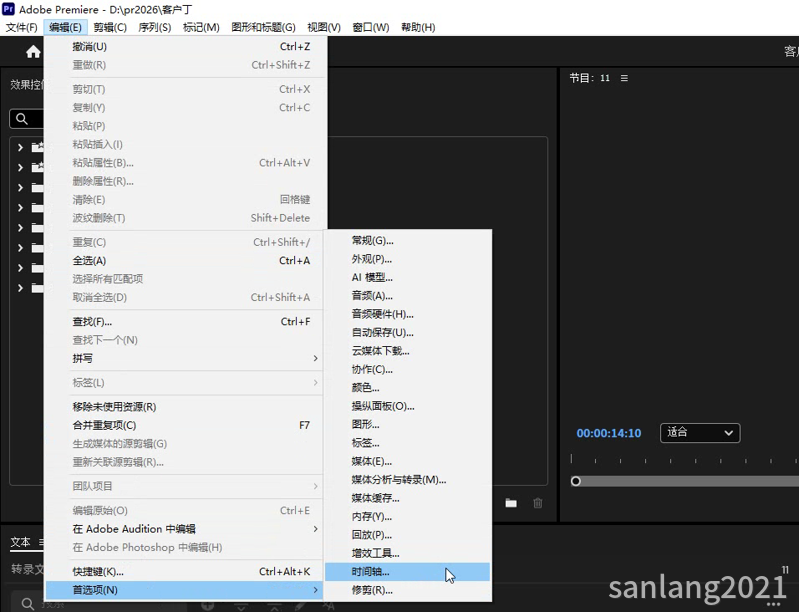Open the 视图(V) menu
Viewport: 799px width, 612px height.
point(324,27)
